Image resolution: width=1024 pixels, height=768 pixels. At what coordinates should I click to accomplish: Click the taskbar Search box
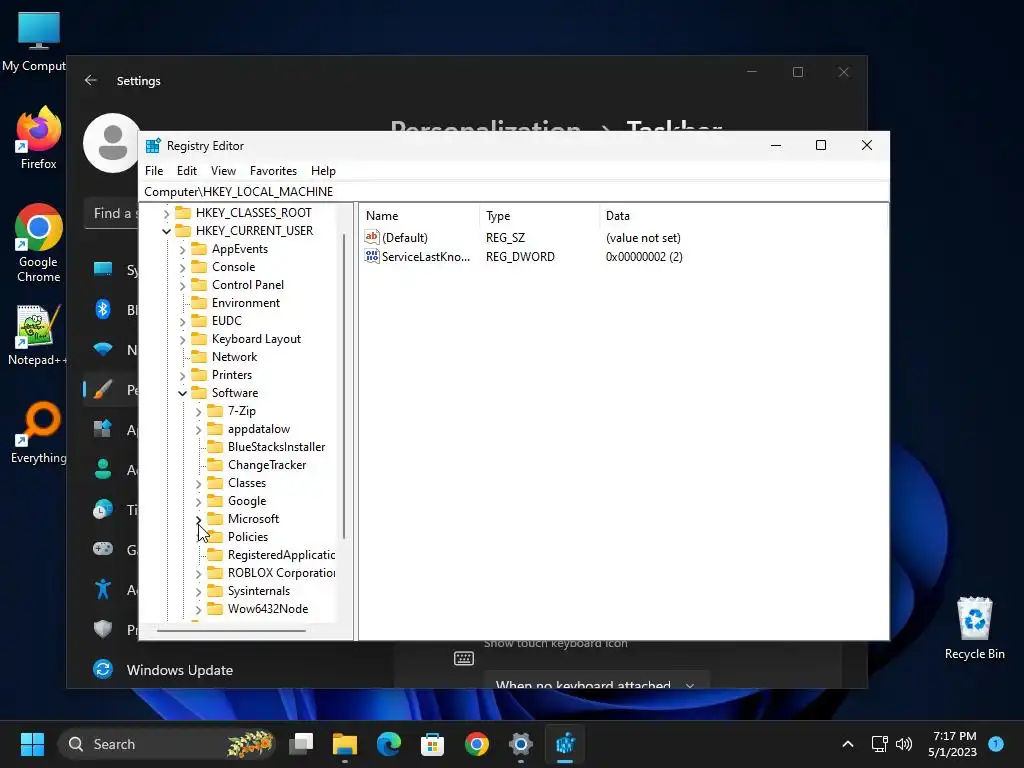(167, 744)
